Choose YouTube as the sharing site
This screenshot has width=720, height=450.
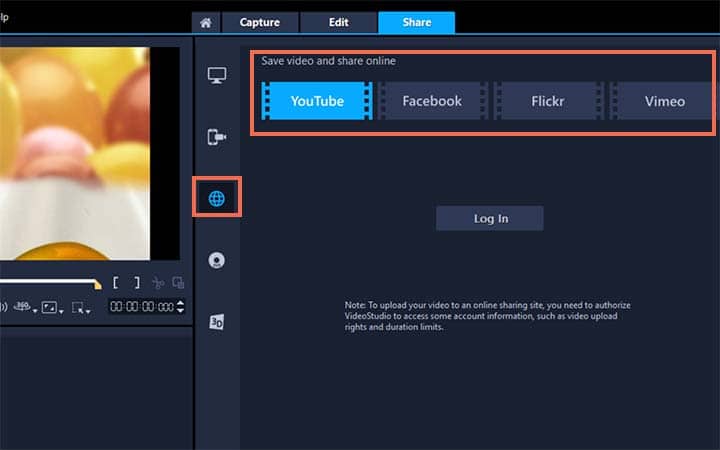click(x=317, y=101)
